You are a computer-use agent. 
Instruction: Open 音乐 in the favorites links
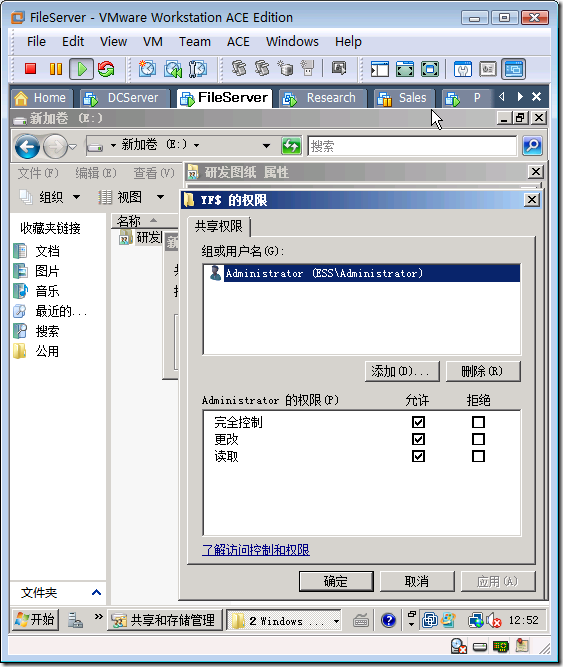pyautogui.click(x=47, y=291)
